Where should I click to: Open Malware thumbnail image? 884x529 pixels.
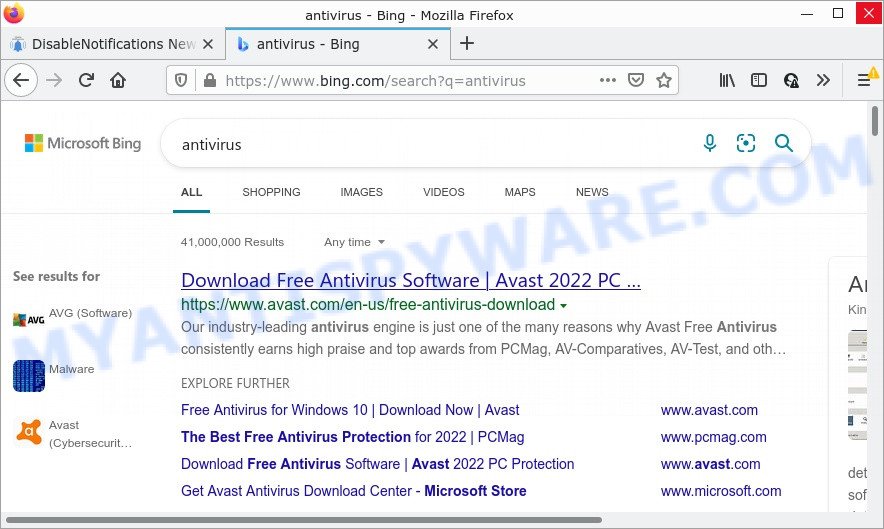(29, 376)
